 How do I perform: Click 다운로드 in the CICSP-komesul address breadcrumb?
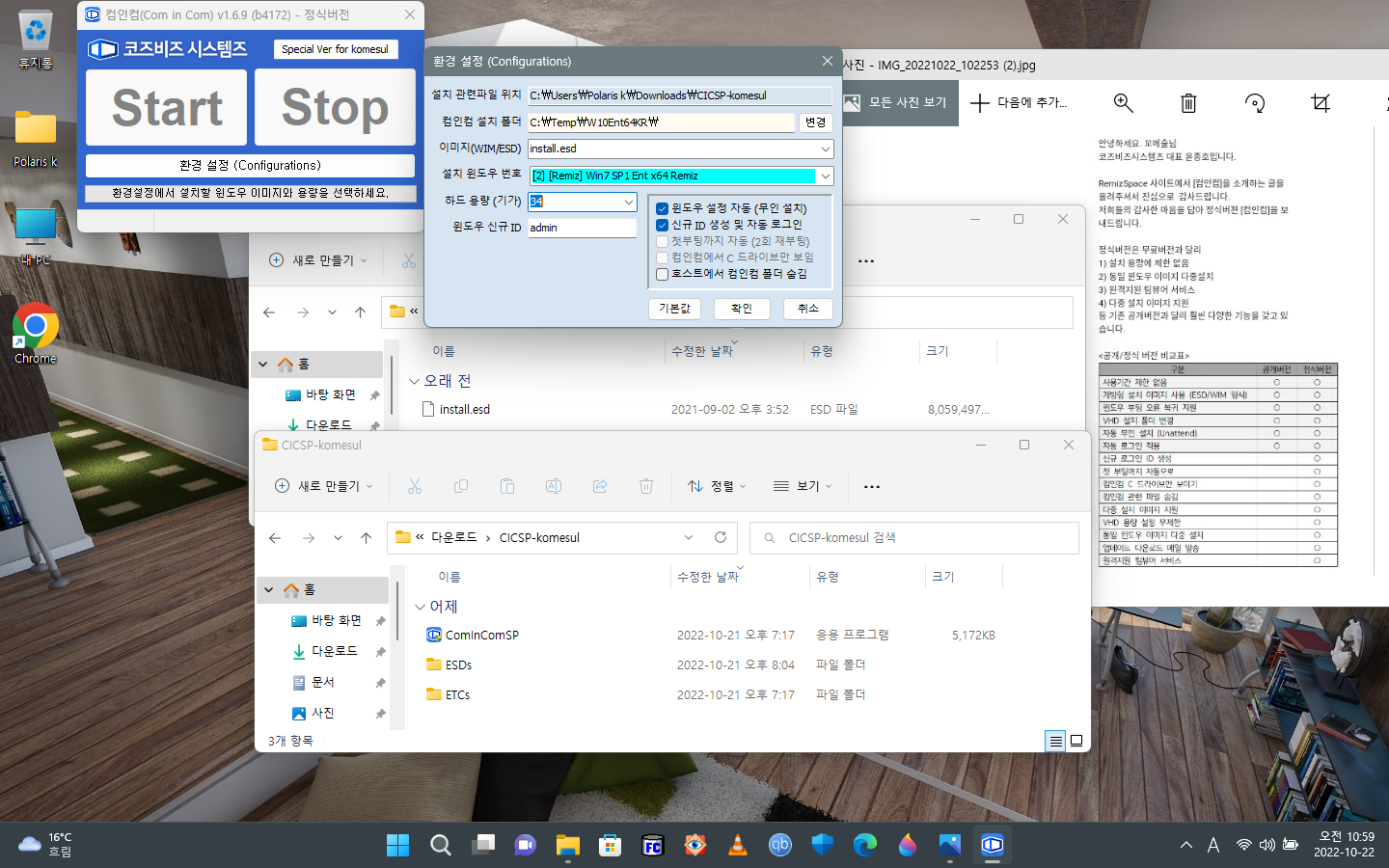point(453,537)
